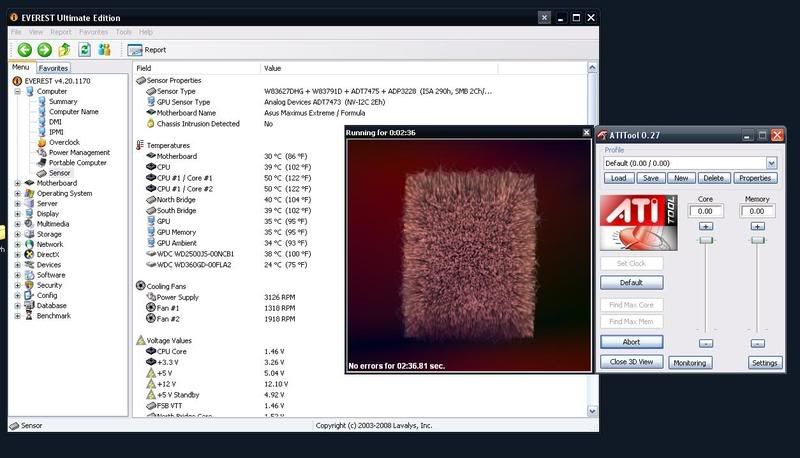Click the plus button above Core slider

[706, 227]
